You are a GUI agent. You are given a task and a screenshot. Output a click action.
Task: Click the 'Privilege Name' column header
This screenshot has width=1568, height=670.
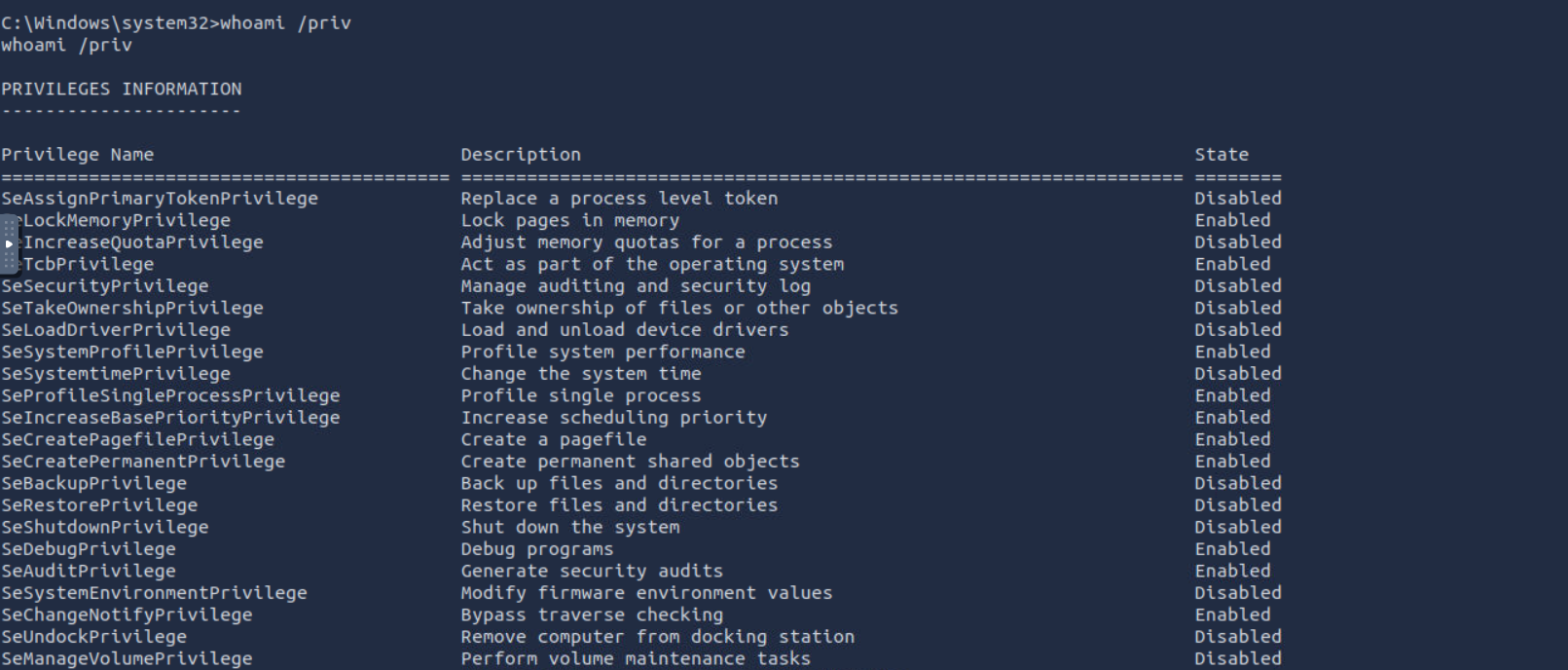click(78, 155)
